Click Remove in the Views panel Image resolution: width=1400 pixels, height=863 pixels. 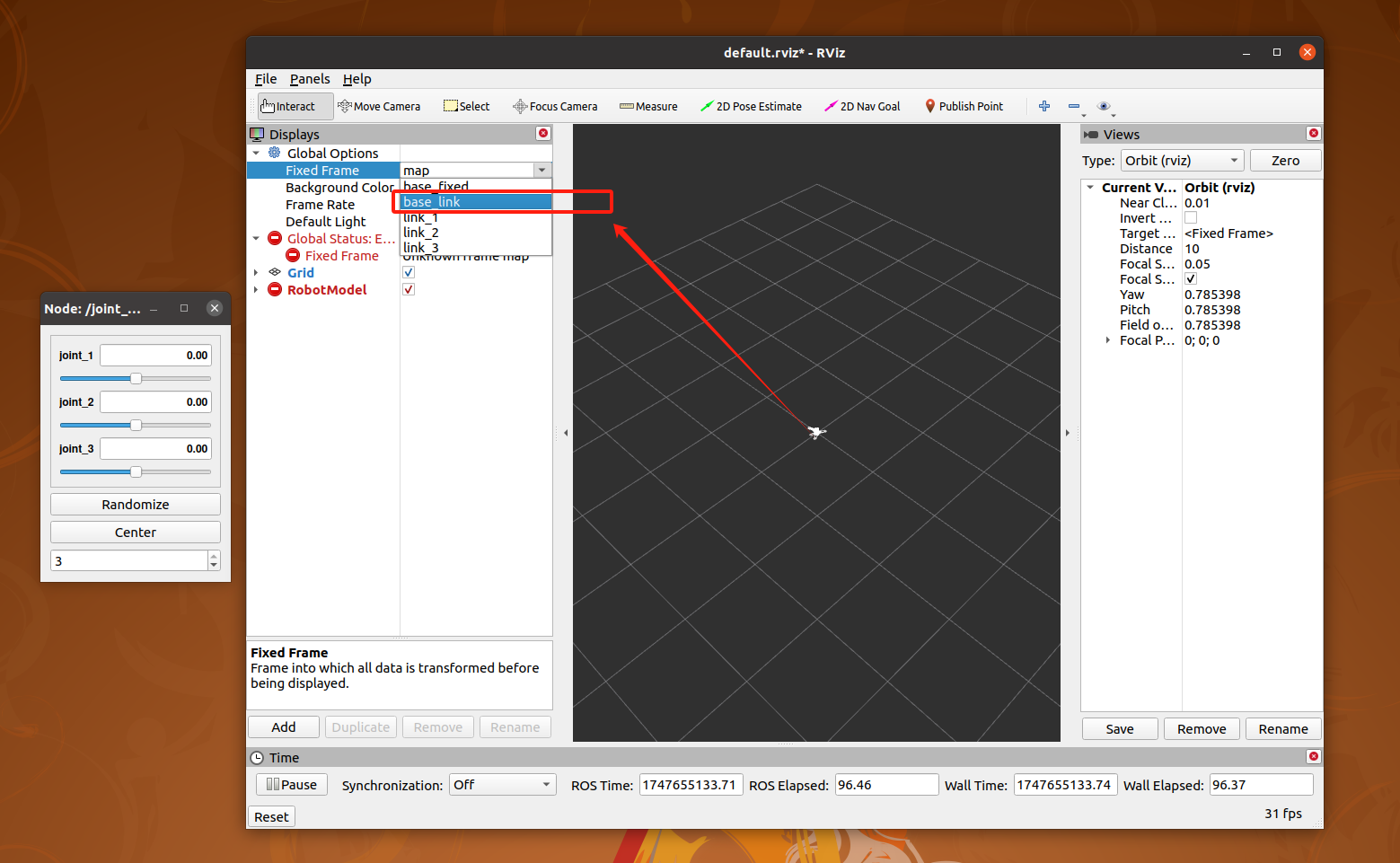[1202, 729]
